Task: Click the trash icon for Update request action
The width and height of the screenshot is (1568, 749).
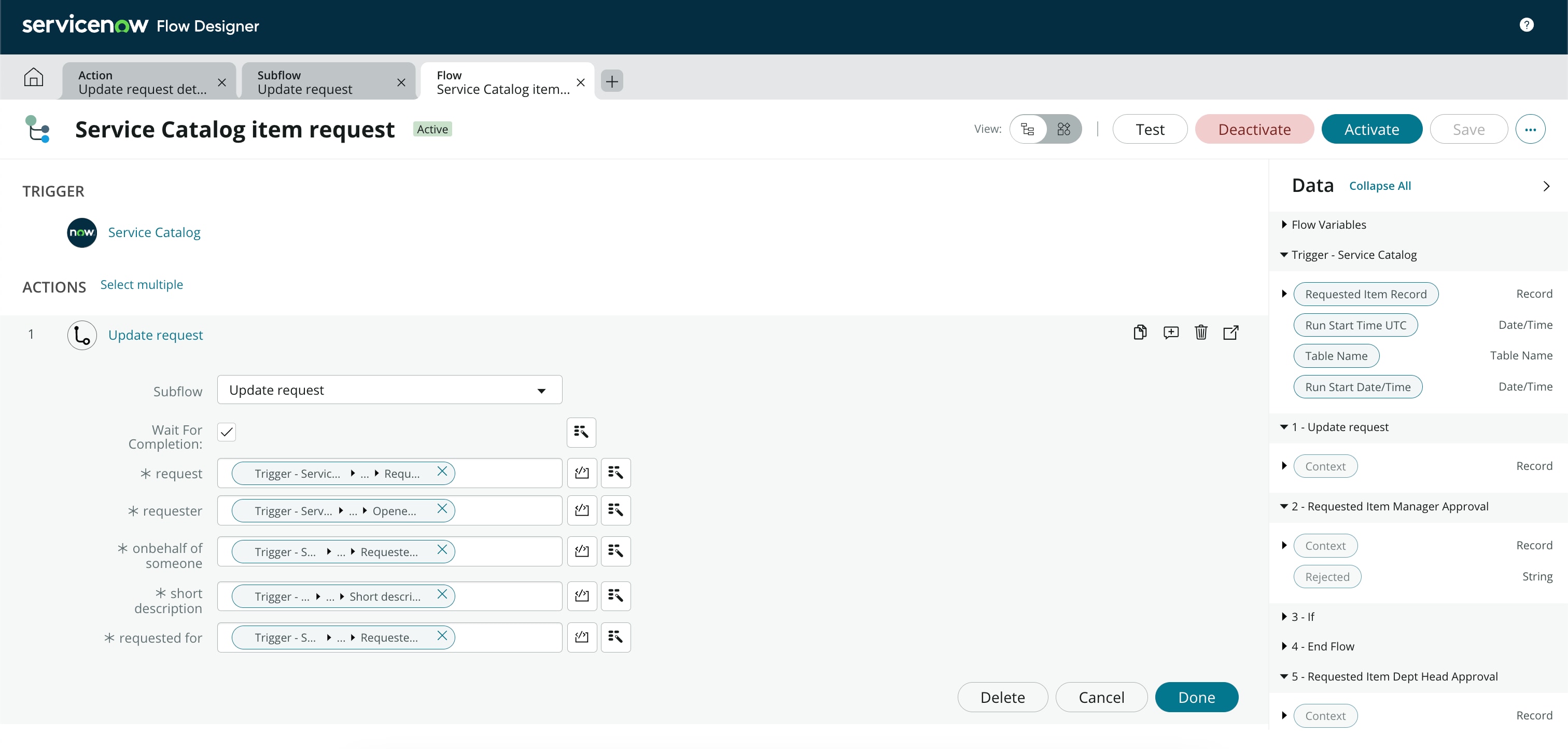Action: pyautogui.click(x=1200, y=332)
